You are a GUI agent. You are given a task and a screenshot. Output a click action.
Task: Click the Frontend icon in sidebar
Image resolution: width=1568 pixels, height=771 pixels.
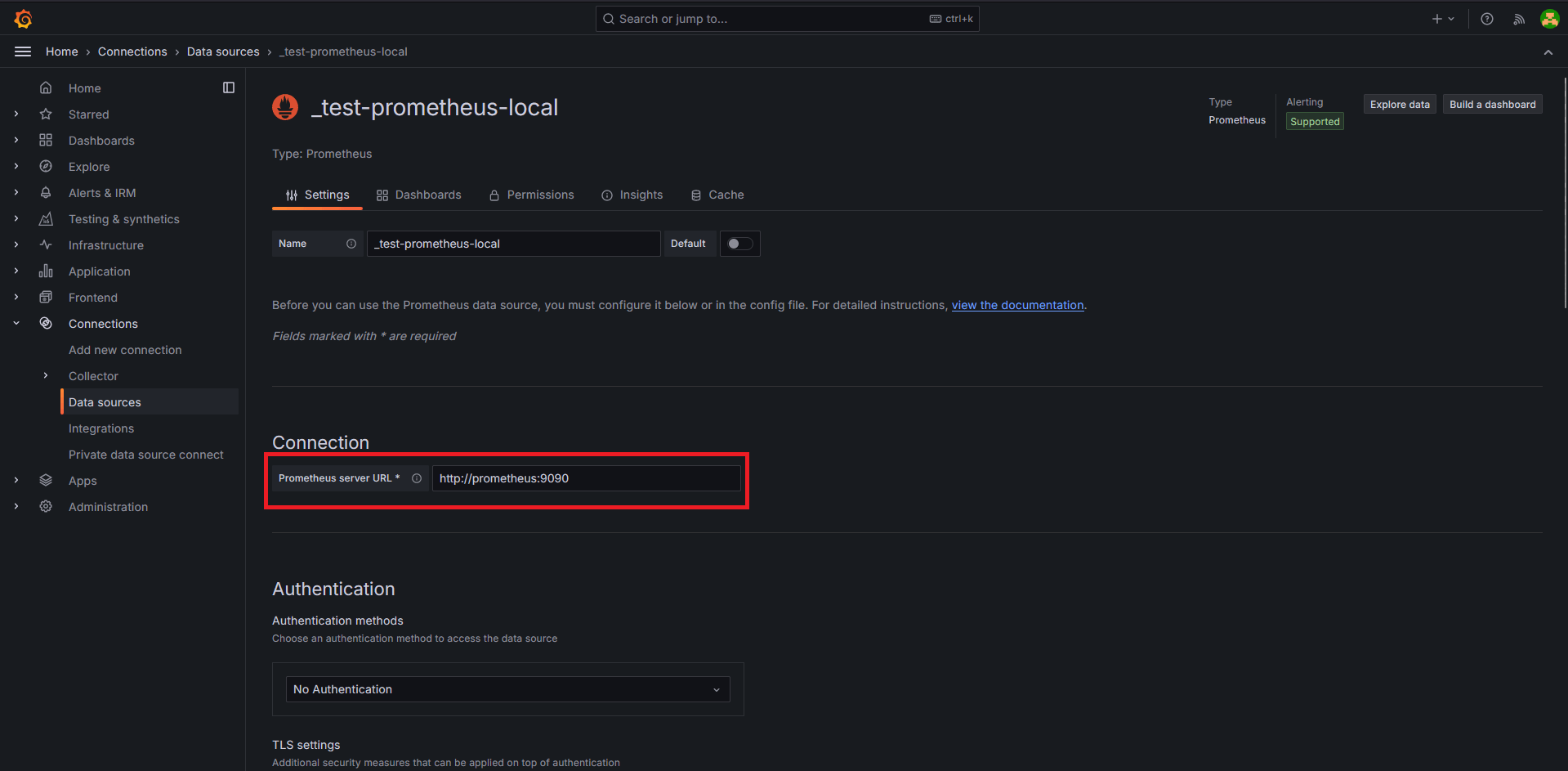pyautogui.click(x=46, y=298)
